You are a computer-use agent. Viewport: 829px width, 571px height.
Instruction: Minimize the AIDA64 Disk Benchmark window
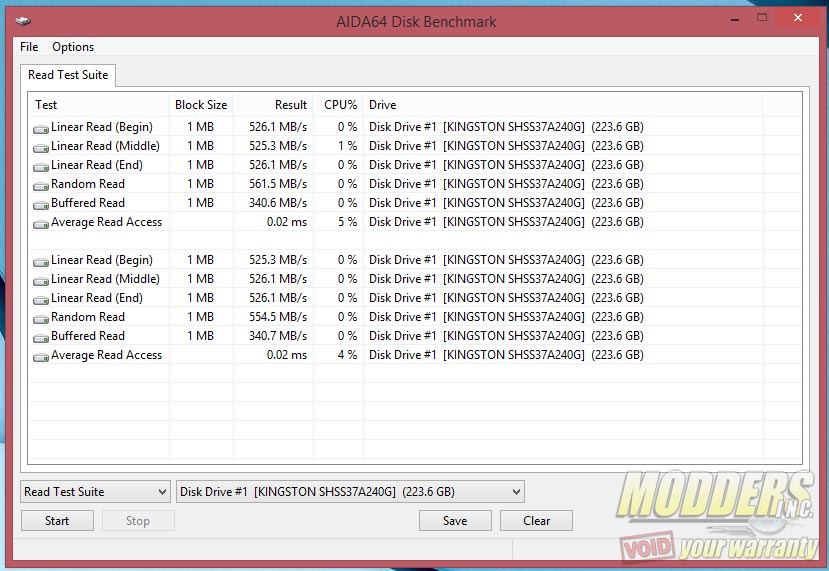(x=735, y=19)
